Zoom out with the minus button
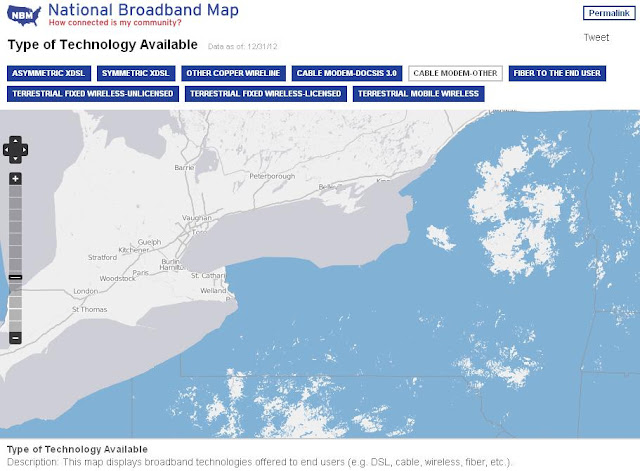This screenshot has height=471, width=640. [16, 338]
